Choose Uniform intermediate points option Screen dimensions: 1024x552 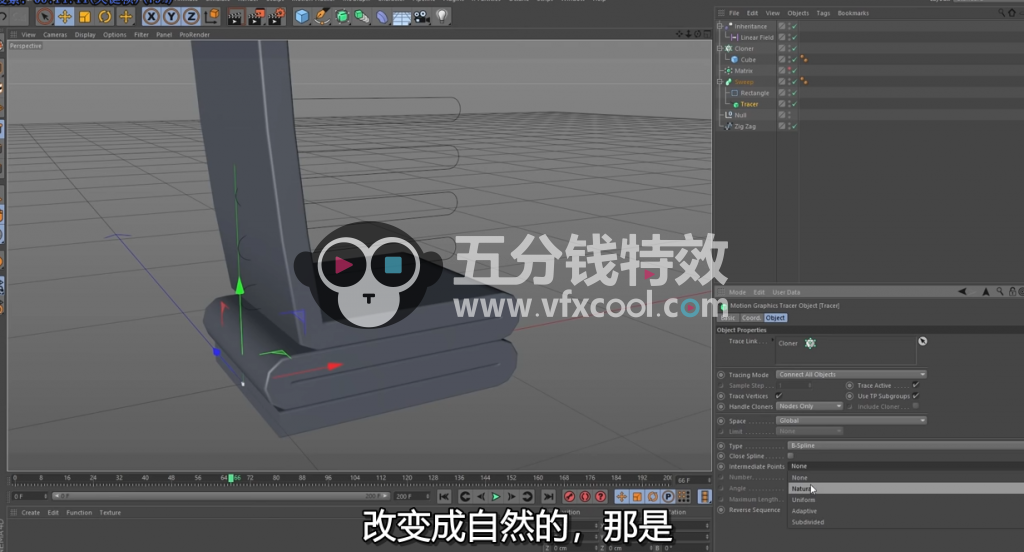906,500
